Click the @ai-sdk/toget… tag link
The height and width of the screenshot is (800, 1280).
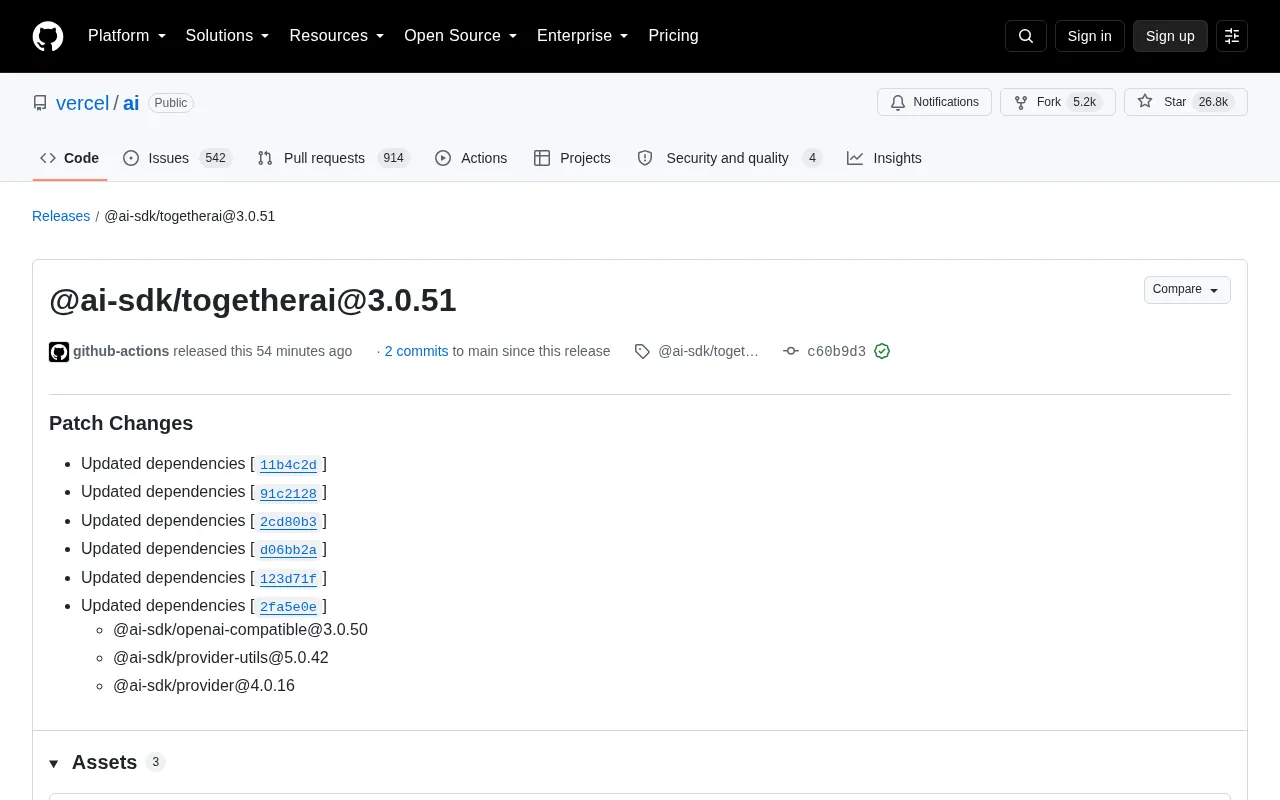pos(708,351)
